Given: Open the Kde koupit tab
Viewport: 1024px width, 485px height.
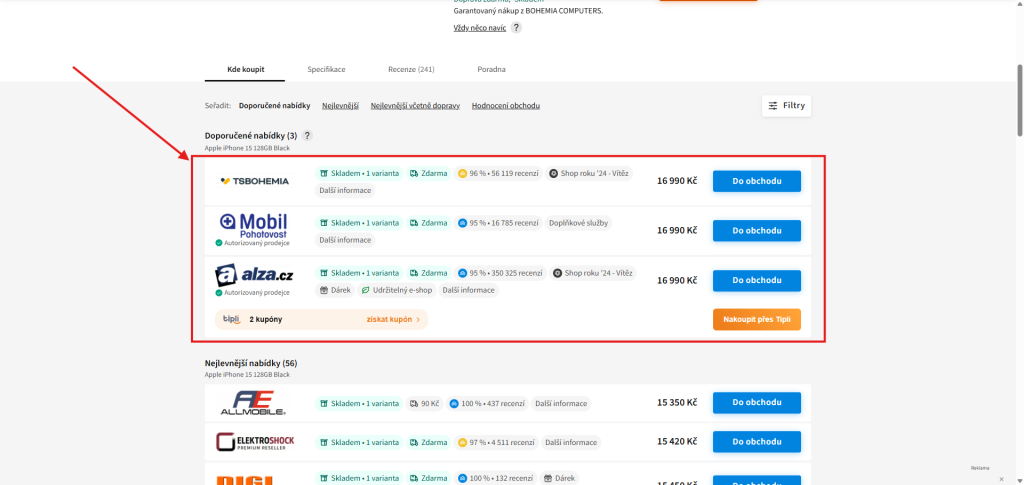Looking at the screenshot, I should click(x=245, y=69).
